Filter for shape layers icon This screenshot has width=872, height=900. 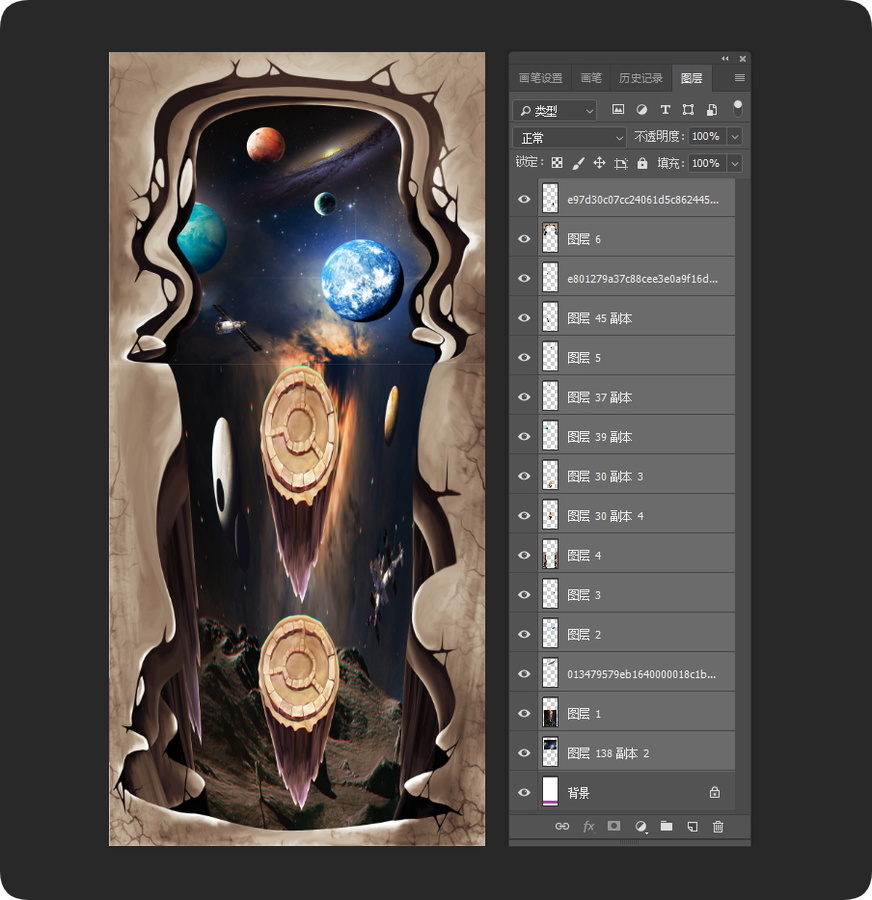click(x=688, y=110)
